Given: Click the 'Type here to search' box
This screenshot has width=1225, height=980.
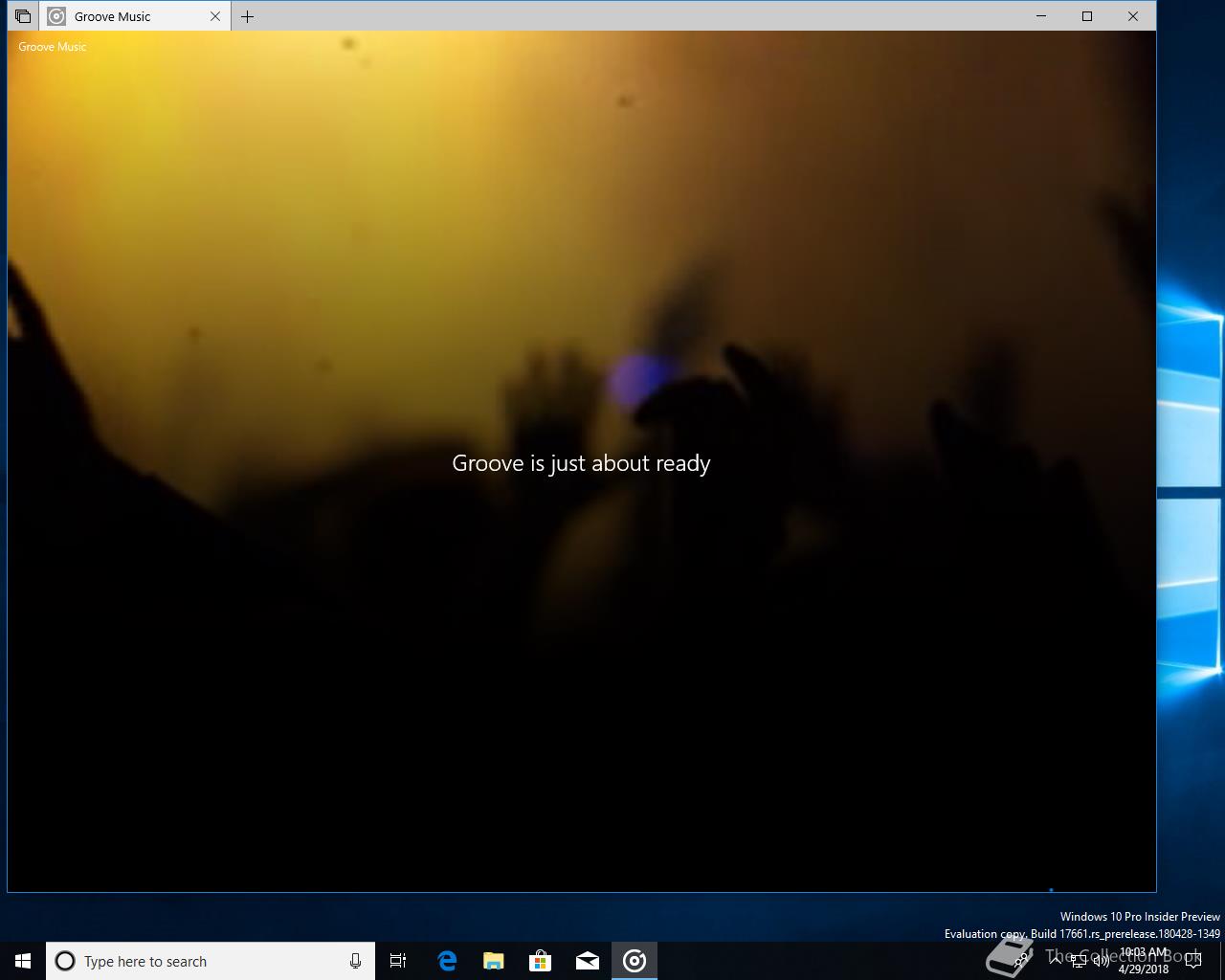Looking at the screenshot, I should point(211,961).
